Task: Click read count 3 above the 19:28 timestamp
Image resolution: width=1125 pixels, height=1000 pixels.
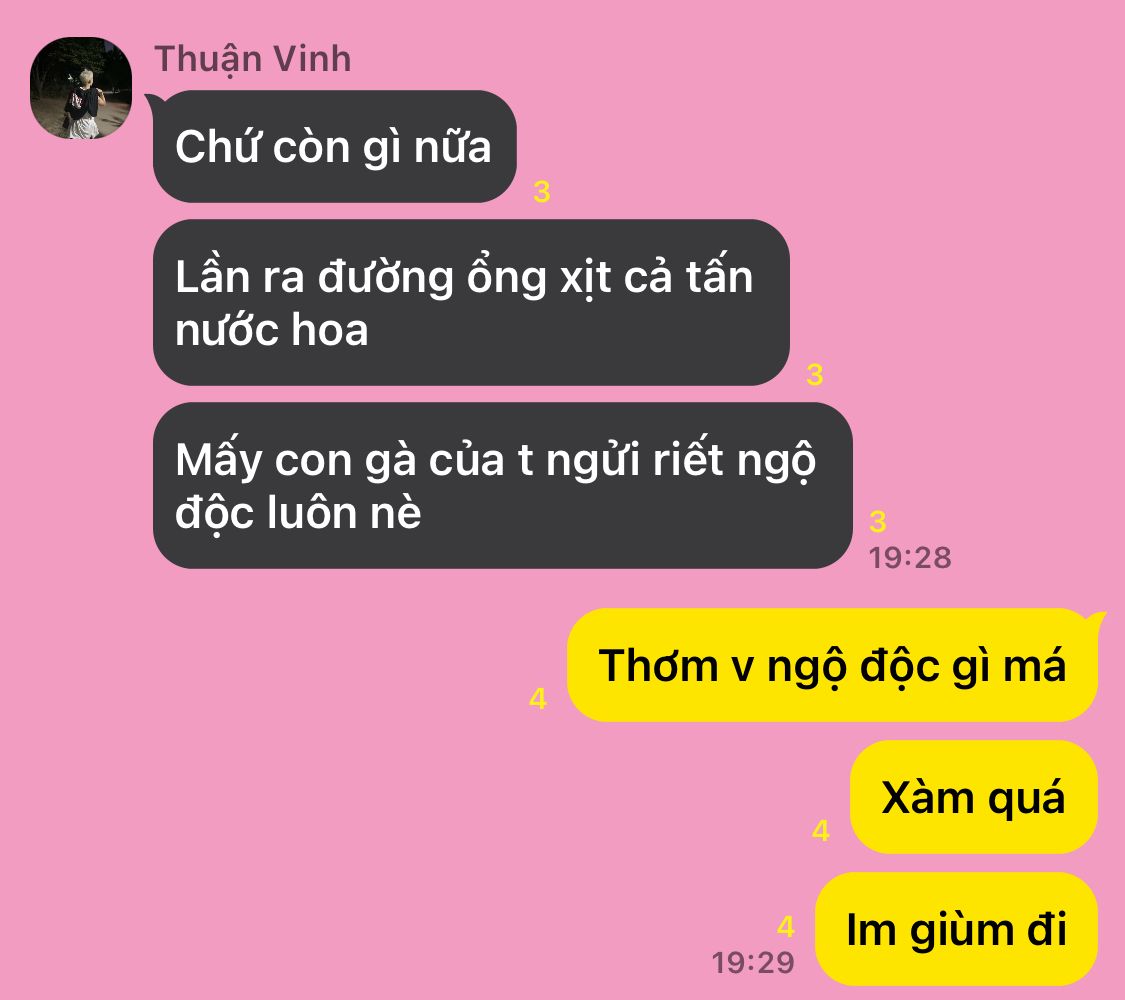Action: click(877, 522)
